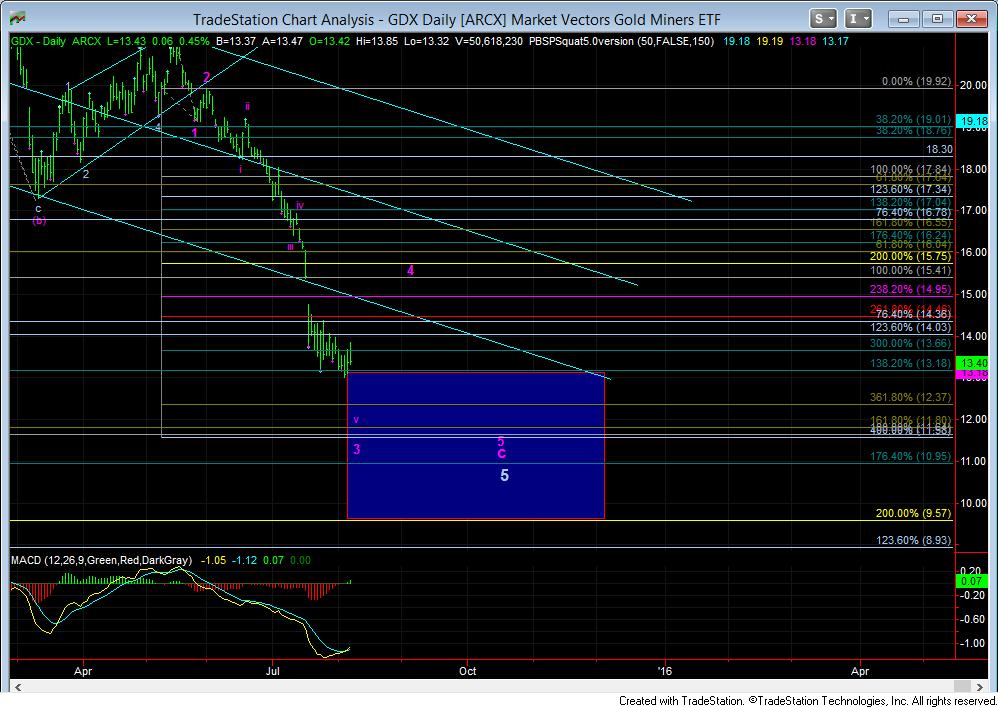998x707 pixels.
Task: Click the '100.00% (17.84)' Fibonacci label
Action: point(911,169)
